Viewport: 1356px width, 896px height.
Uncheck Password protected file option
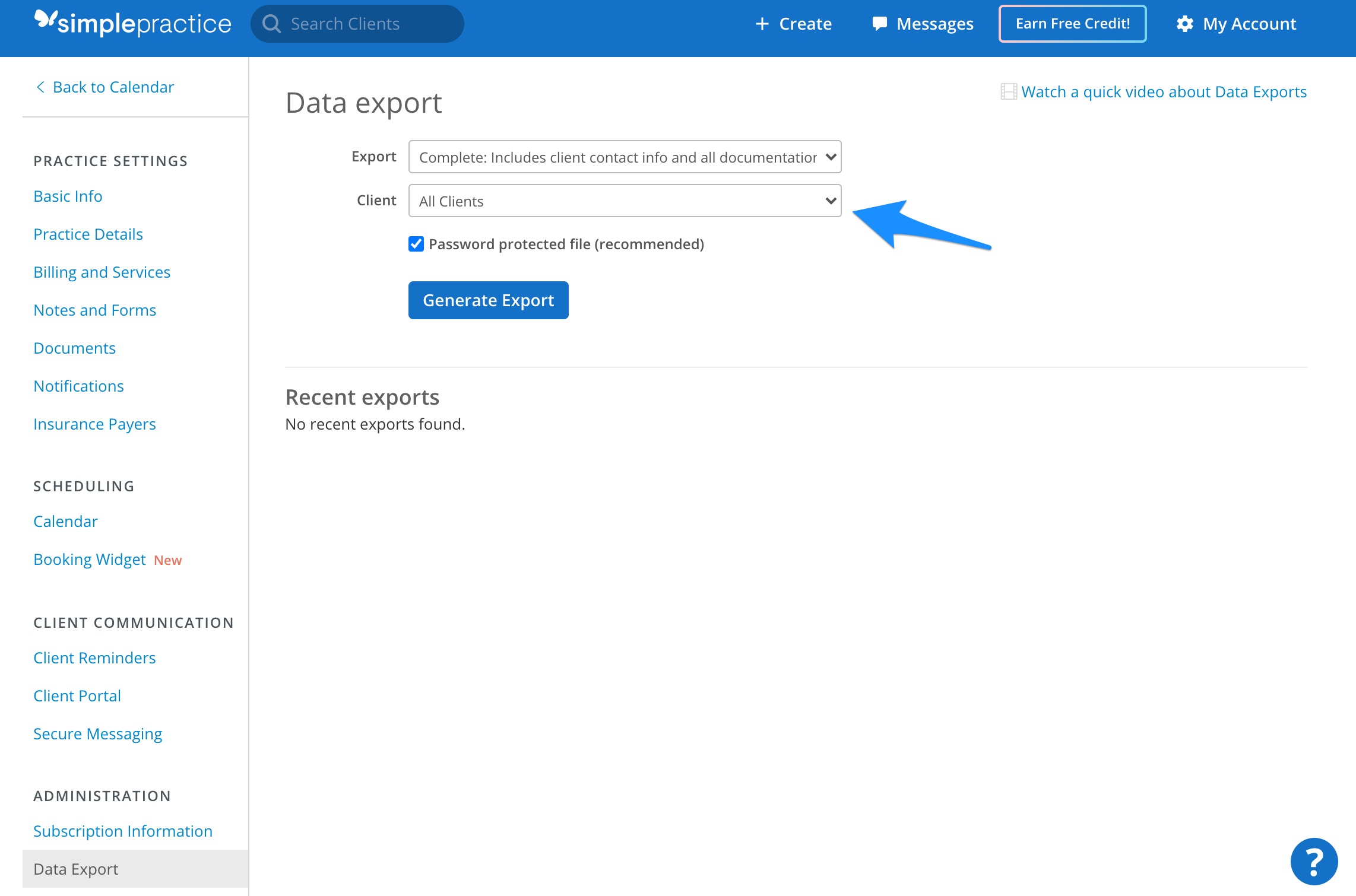point(416,243)
